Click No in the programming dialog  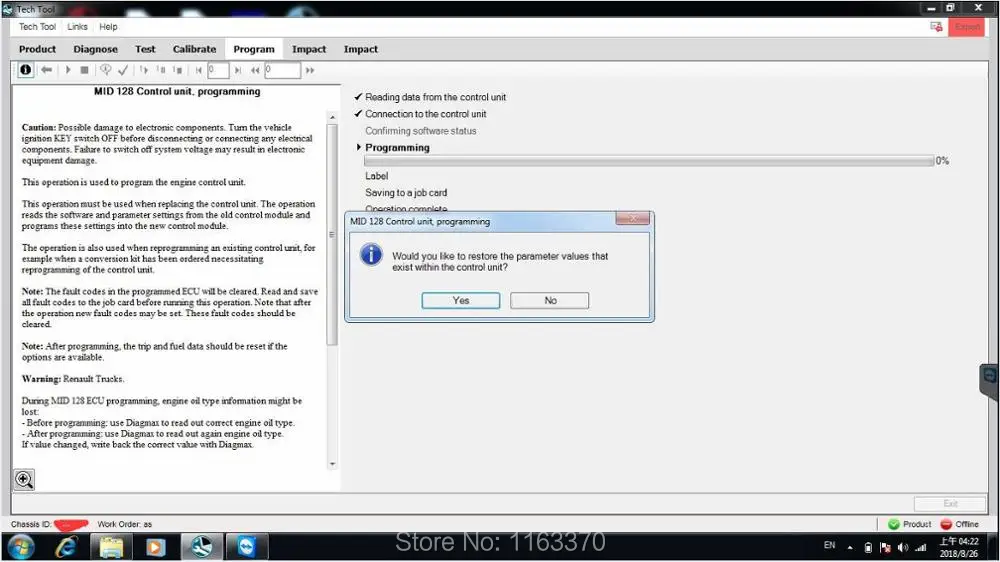click(550, 300)
